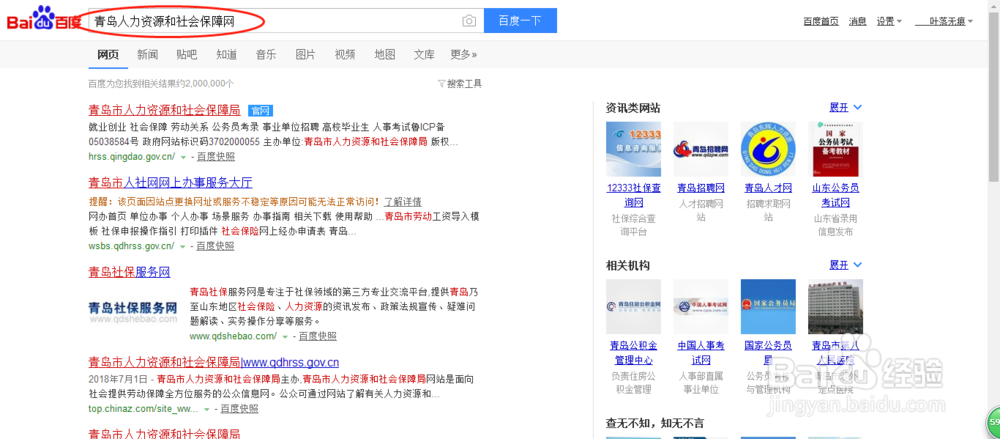
Task: Open the 青岛住房公积金 thumbnail image
Action: (633, 307)
